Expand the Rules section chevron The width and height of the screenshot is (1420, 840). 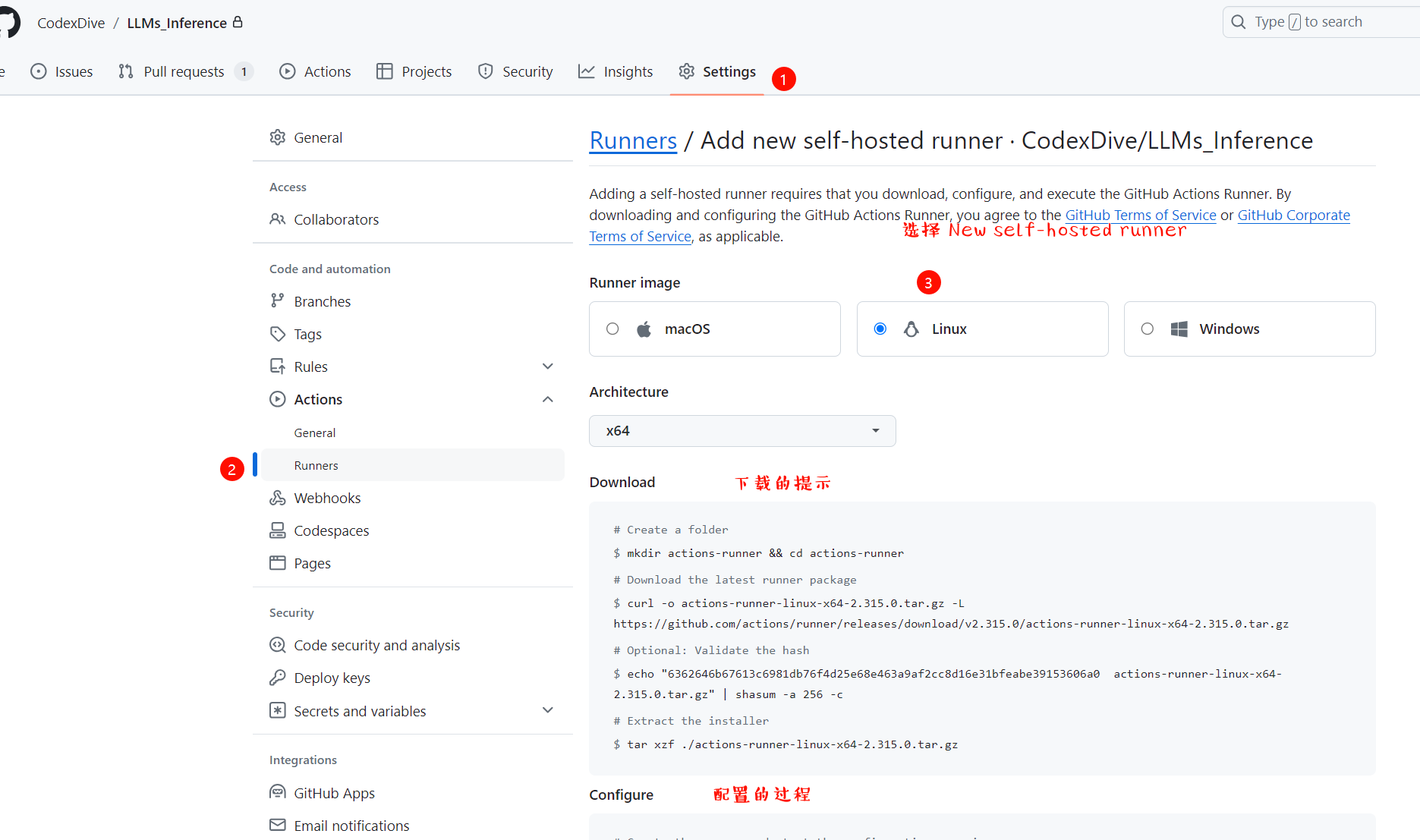[x=548, y=367]
